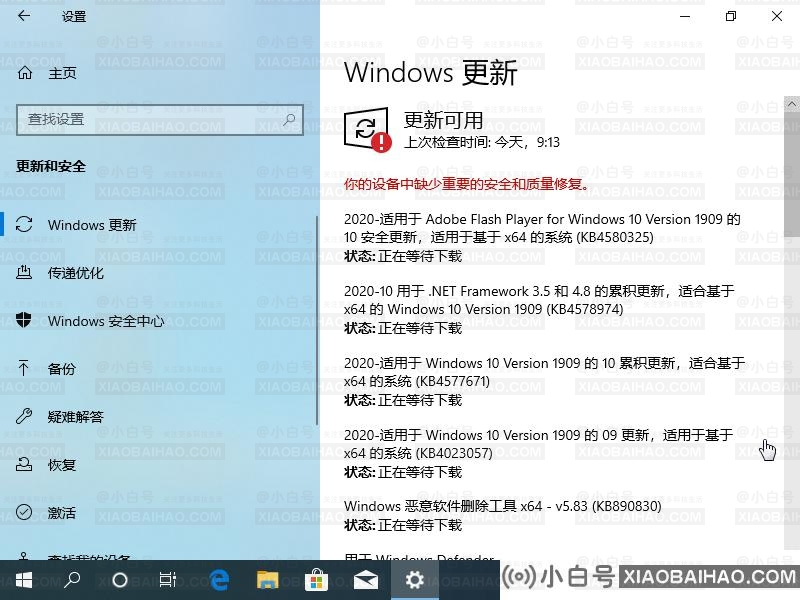The width and height of the screenshot is (800, 600).
Task: Open taskbar search magnifier
Action: tap(72, 580)
